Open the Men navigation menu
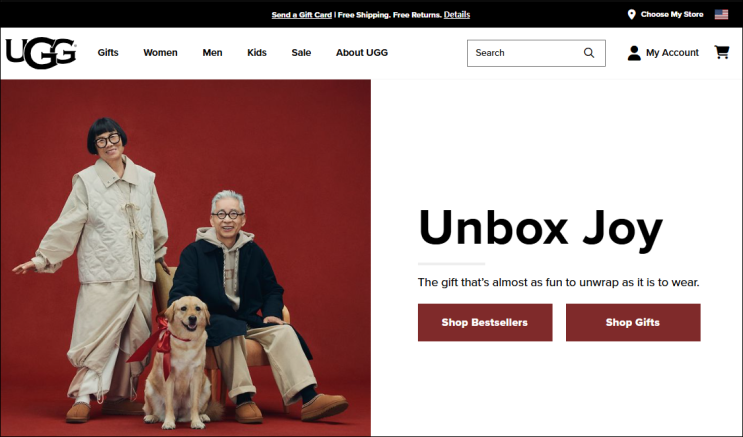 [x=212, y=53]
